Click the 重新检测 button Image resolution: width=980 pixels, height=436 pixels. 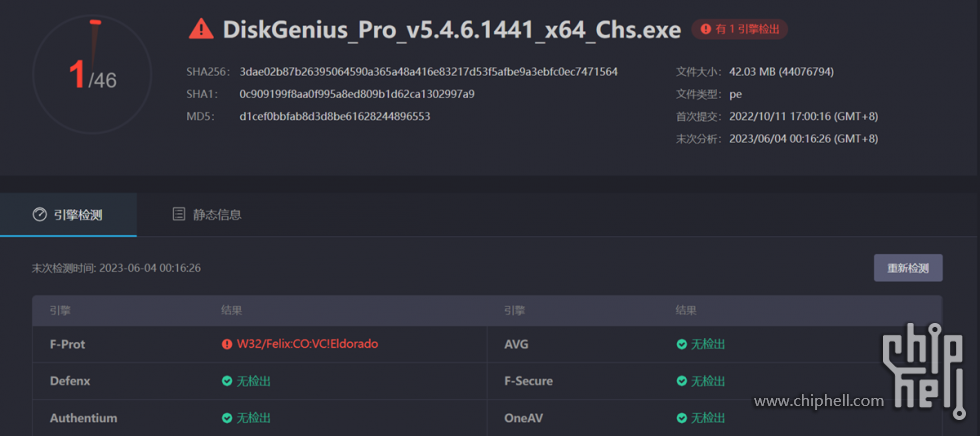point(908,268)
